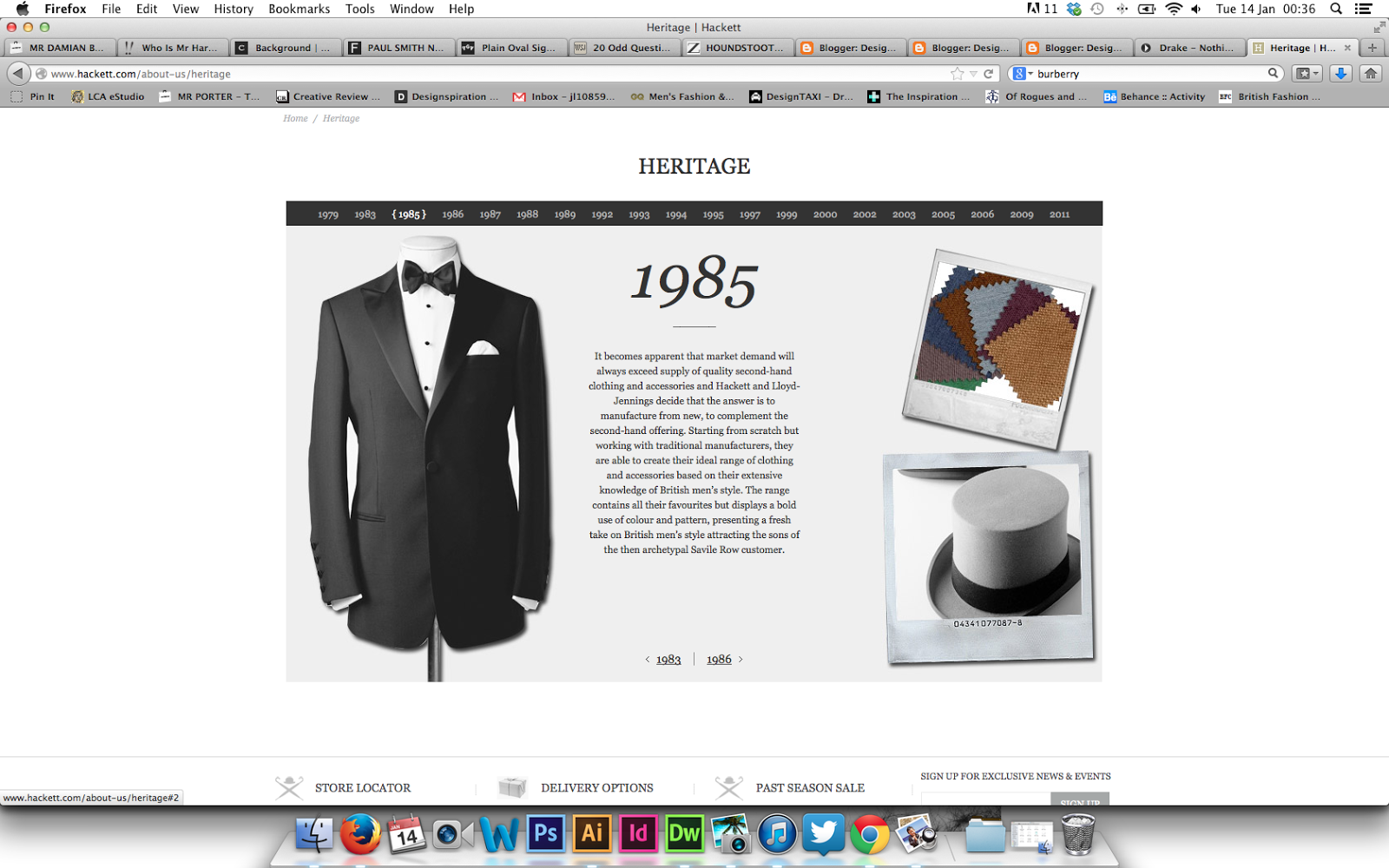Screen dimensions: 1389x868
Task: Open Spotlight search in menu bar
Action: [1336, 9]
